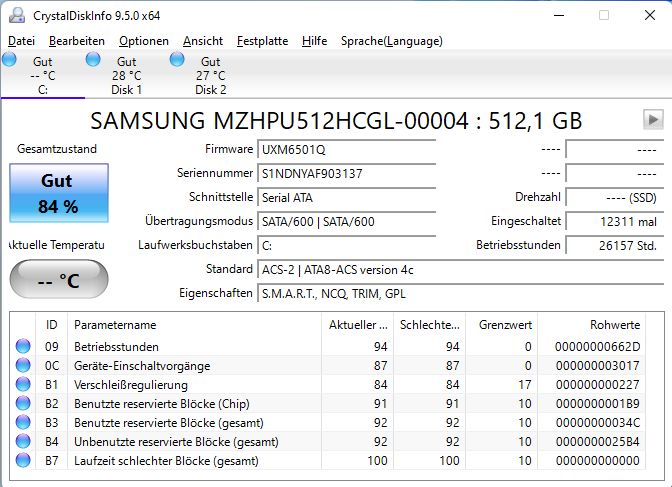Open the Festplatte menu
The width and height of the screenshot is (672, 487).
pos(262,41)
